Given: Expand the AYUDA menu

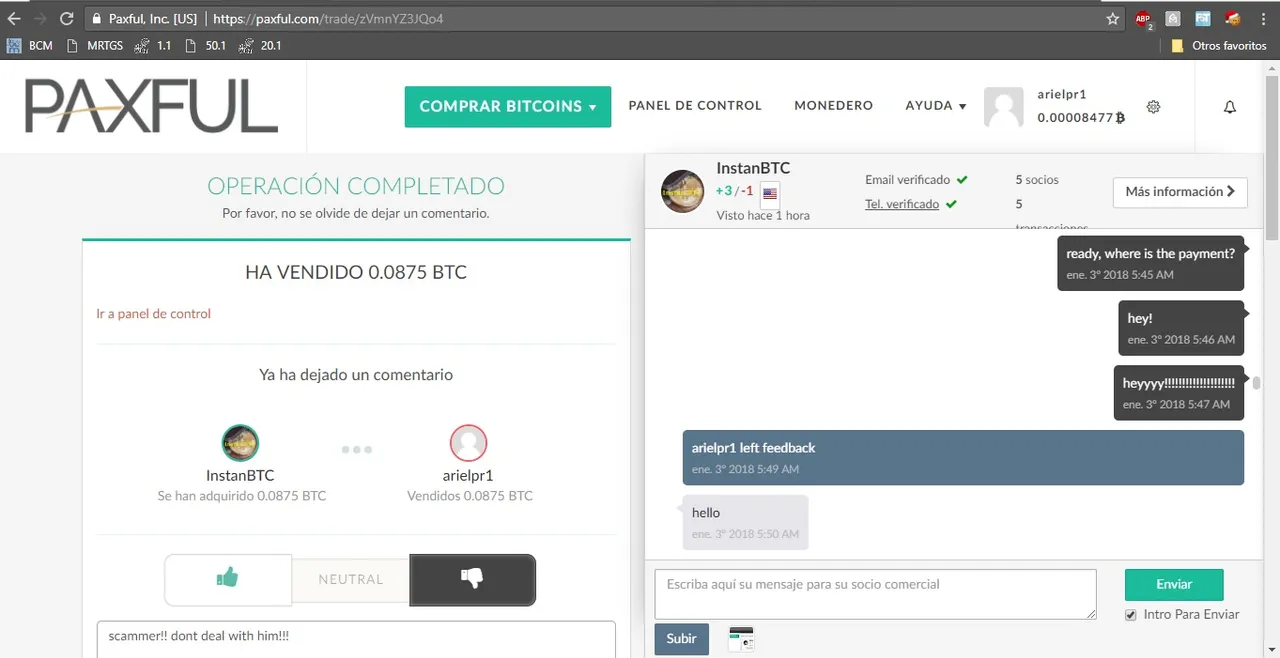Looking at the screenshot, I should [x=936, y=106].
